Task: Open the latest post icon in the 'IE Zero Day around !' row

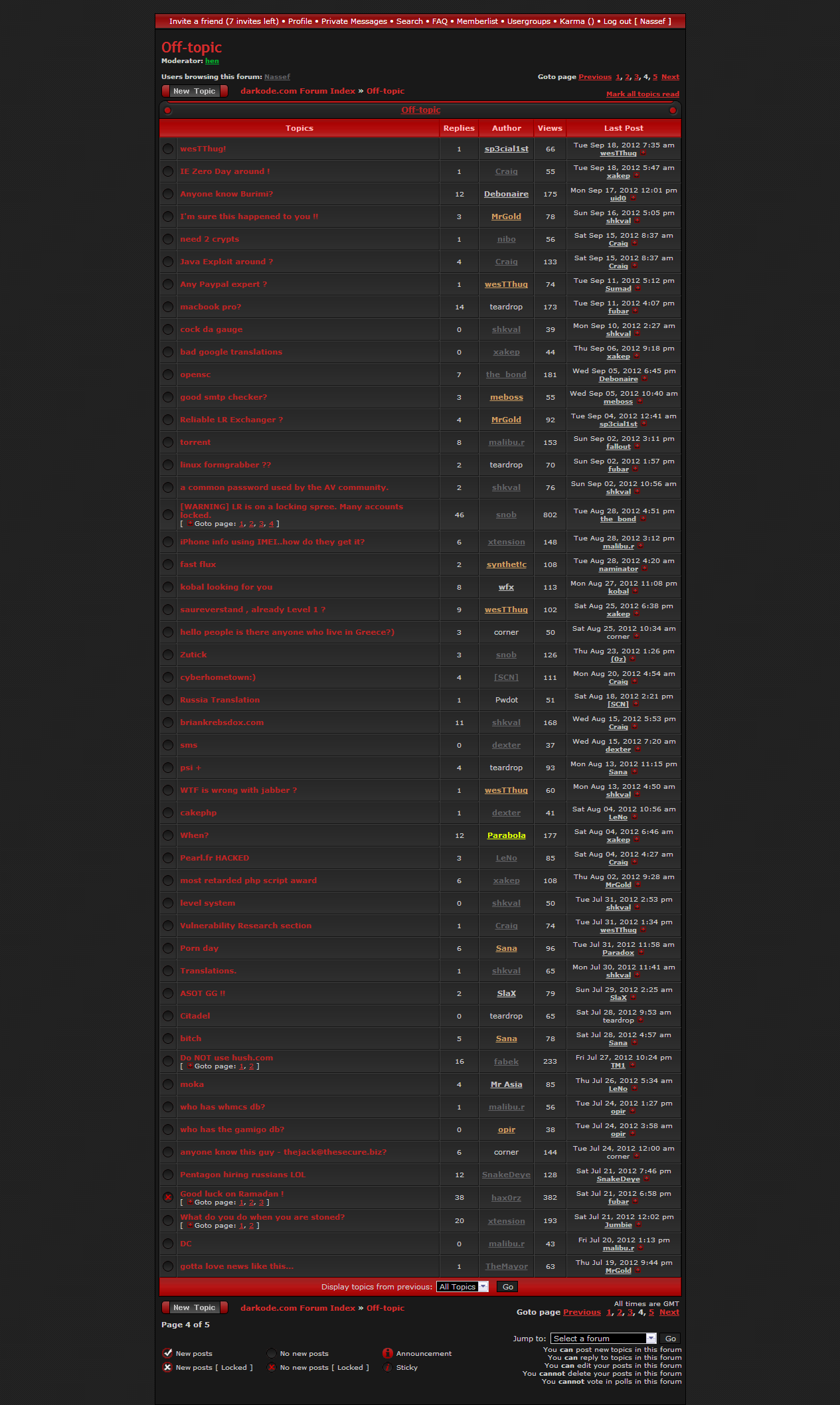Action: [x=637, y=176]
